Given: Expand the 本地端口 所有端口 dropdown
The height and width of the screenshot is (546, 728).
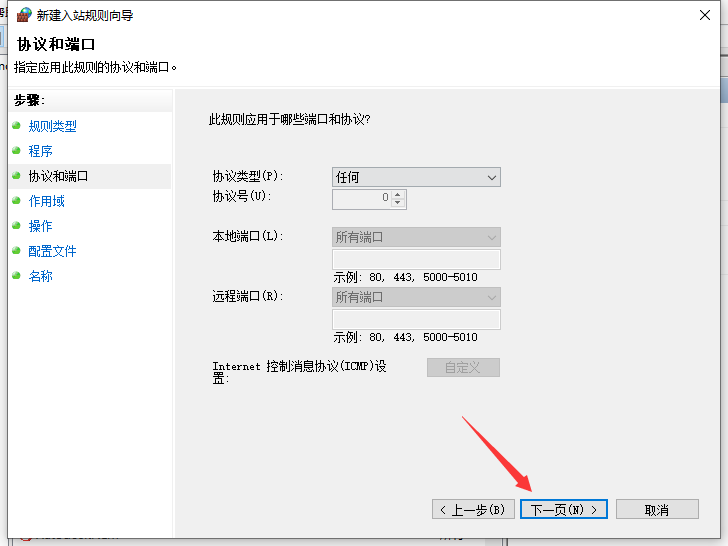Looking at the screenshot, I should (x=416, y=237).
